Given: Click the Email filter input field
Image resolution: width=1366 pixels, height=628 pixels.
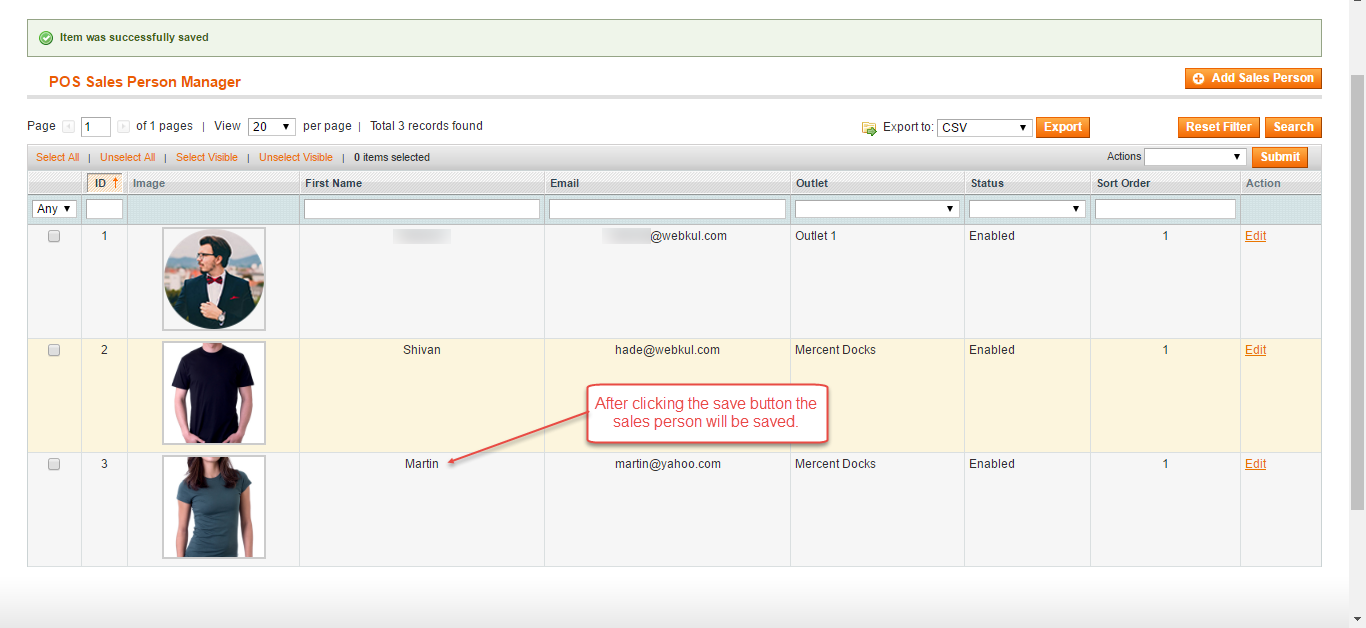Looking at the screenshot, I should tap(667, 209).
